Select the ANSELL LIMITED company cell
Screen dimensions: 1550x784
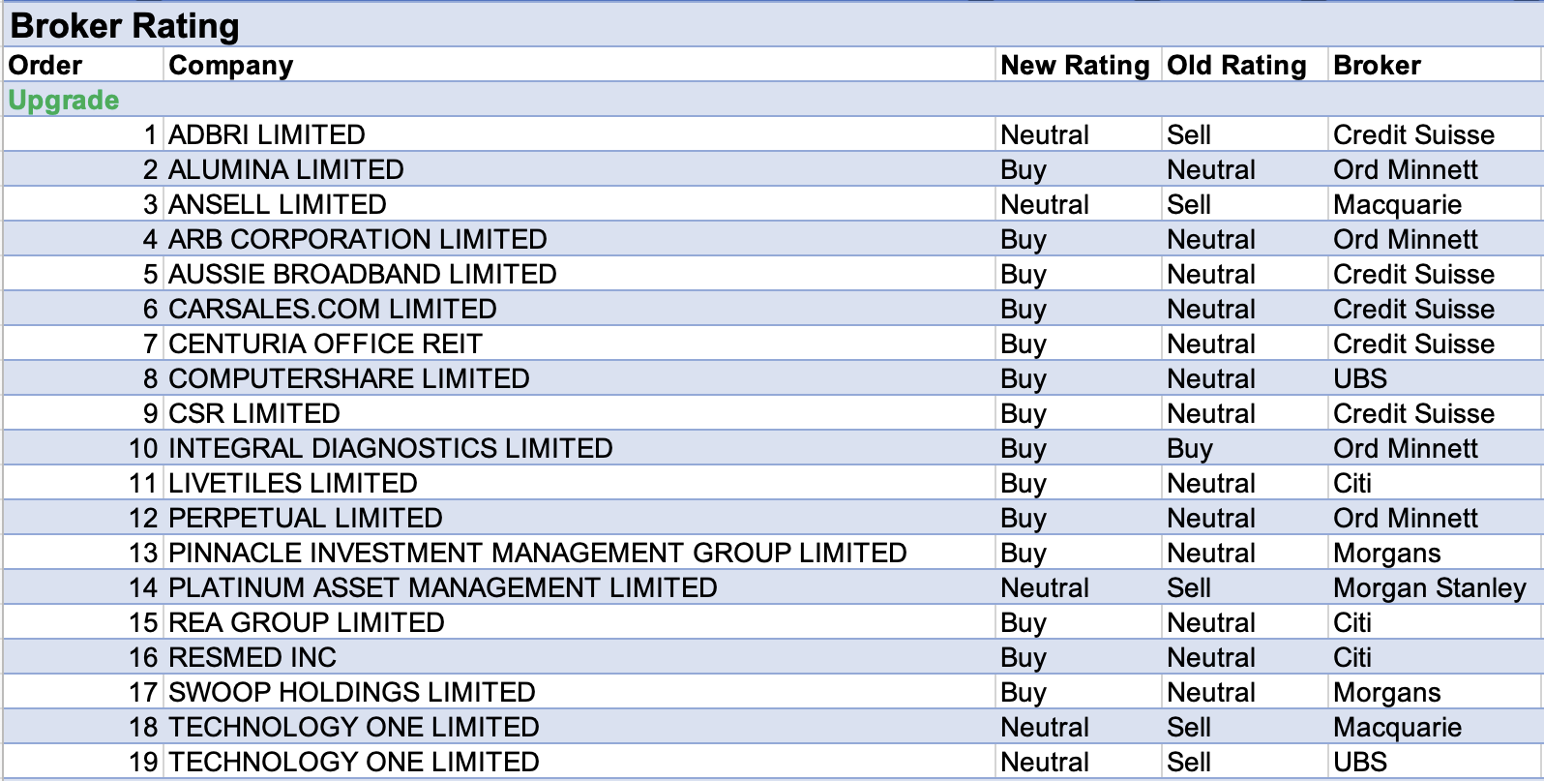[277, 205]
